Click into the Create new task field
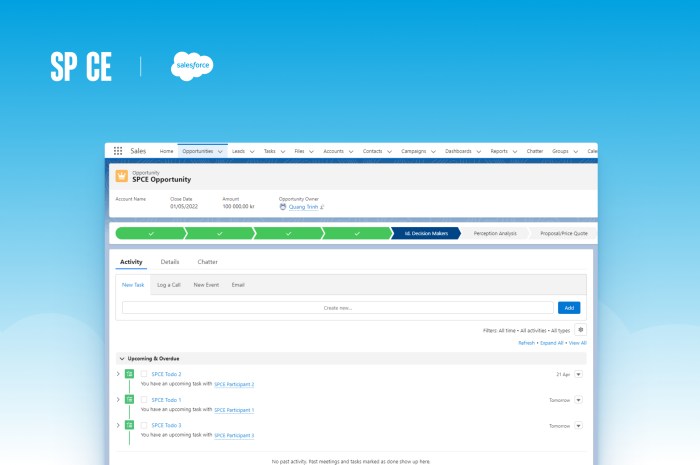This screenshot has height=465, width=700. pos(338,308)
